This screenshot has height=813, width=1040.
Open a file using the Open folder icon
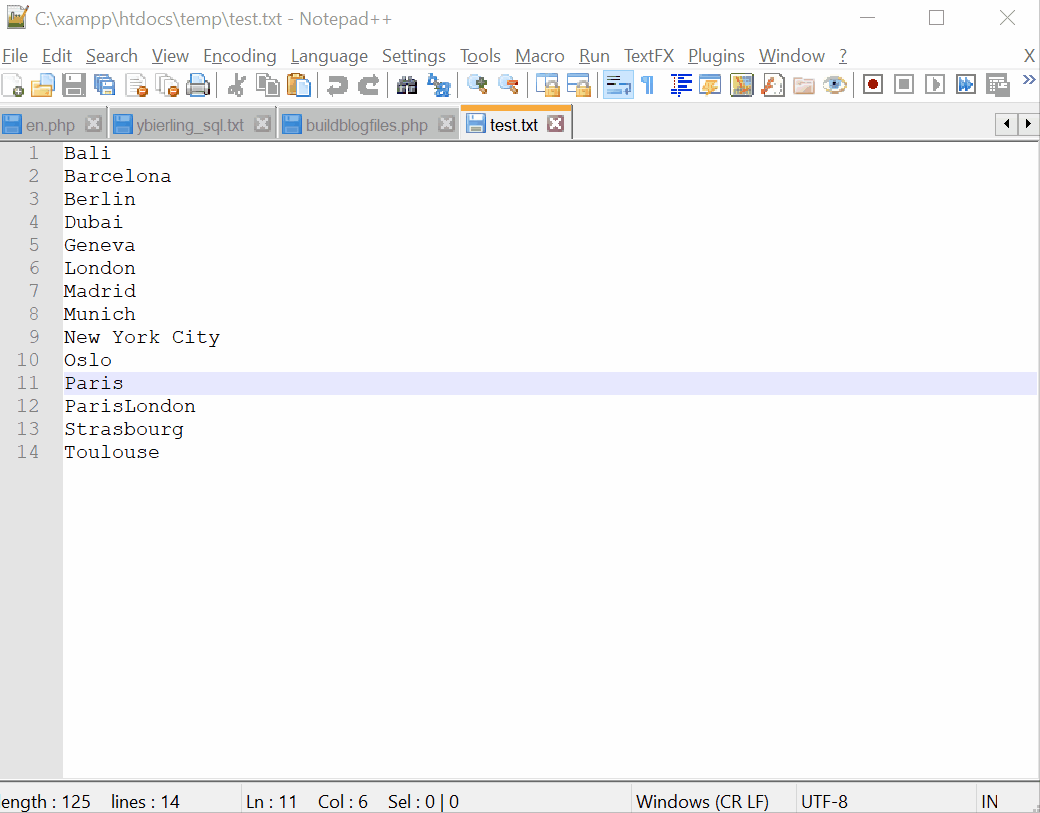tap(43, 85)
